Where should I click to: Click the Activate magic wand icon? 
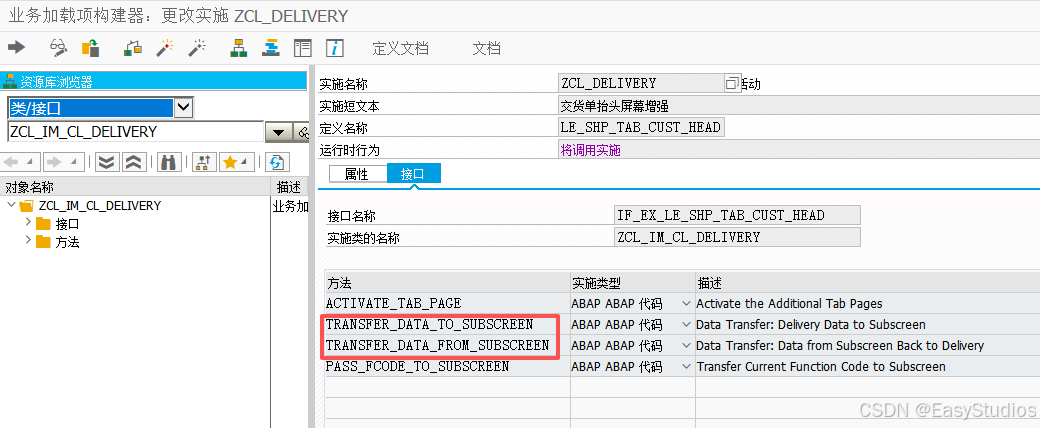164,48
